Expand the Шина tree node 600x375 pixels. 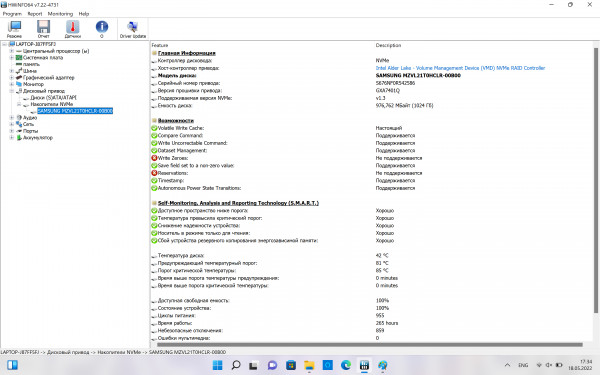tap(11, 71)
